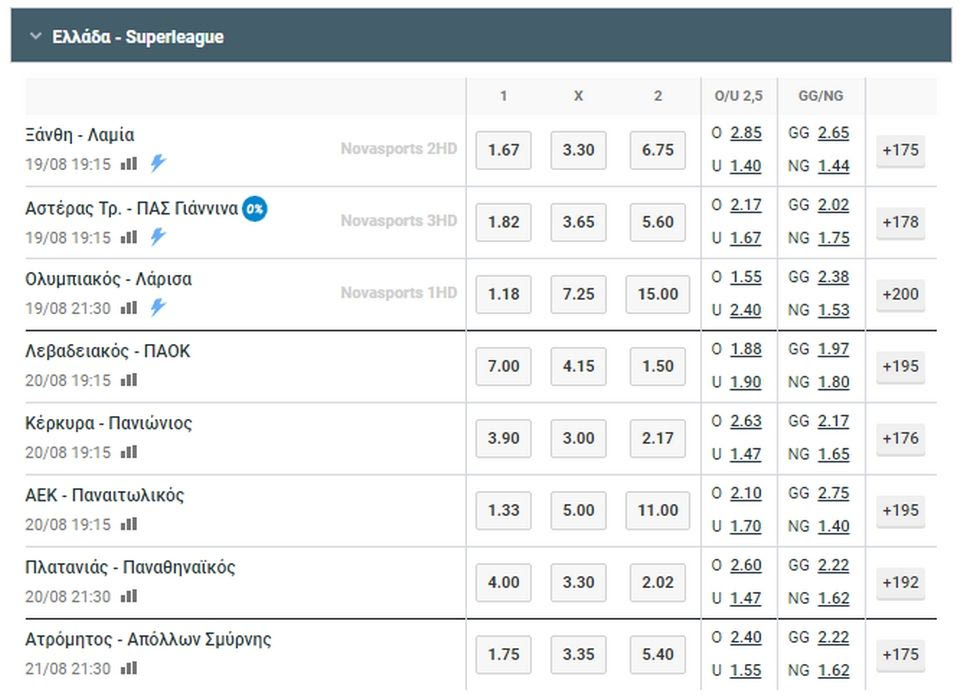This screenshot has height=700, width=964.
Task: Open statistics icon for Λεβαδειακός - ΠΑΟΚ
Action: (128, 380)
